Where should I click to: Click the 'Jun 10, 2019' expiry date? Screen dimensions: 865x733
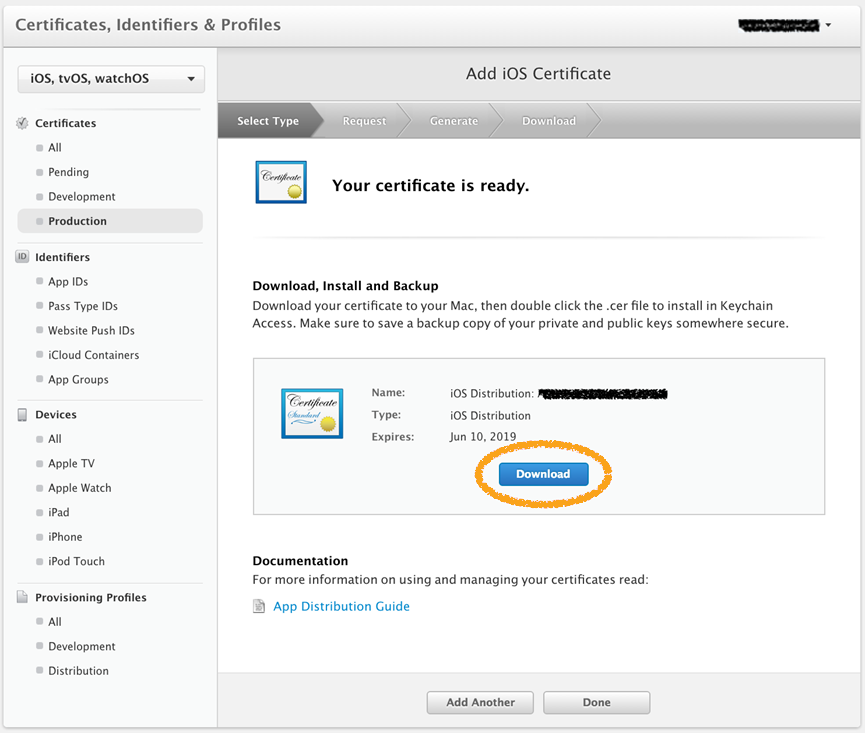point(483,437)
